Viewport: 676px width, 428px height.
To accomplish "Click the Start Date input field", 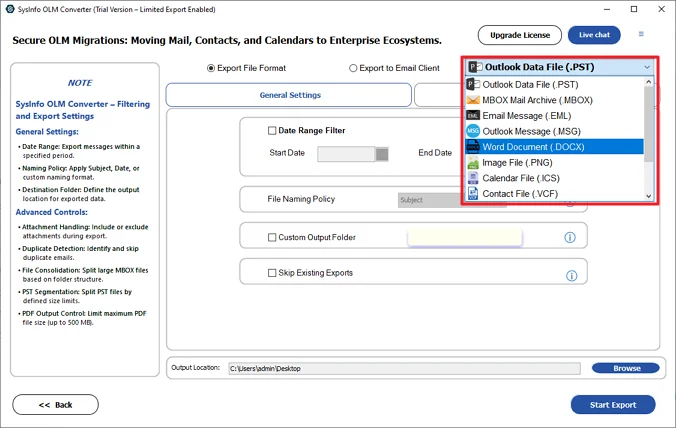I will pyautogui.click(x=346, y=154).
